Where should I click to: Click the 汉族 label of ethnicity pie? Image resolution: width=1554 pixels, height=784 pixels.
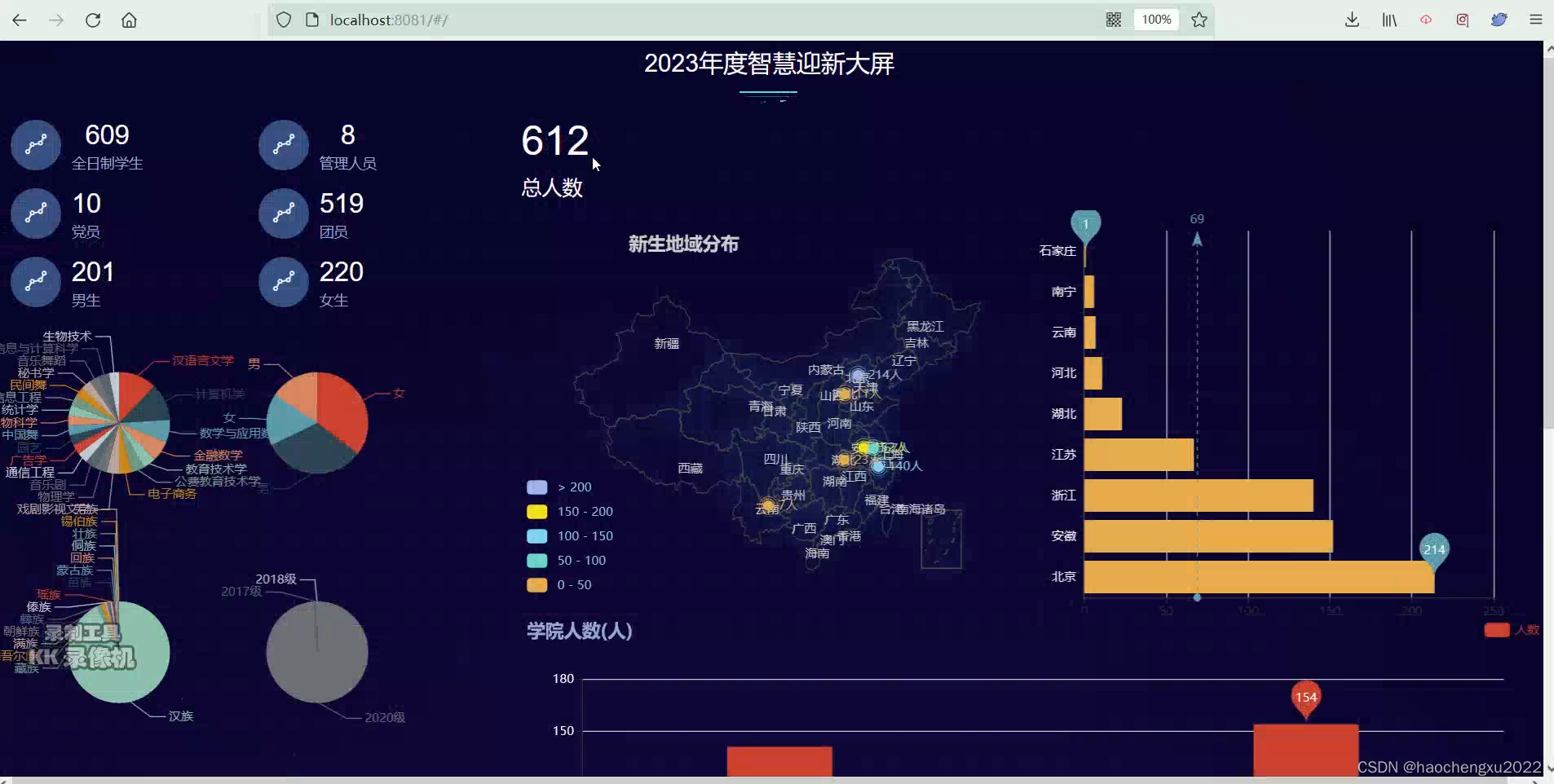click(181, 716)
